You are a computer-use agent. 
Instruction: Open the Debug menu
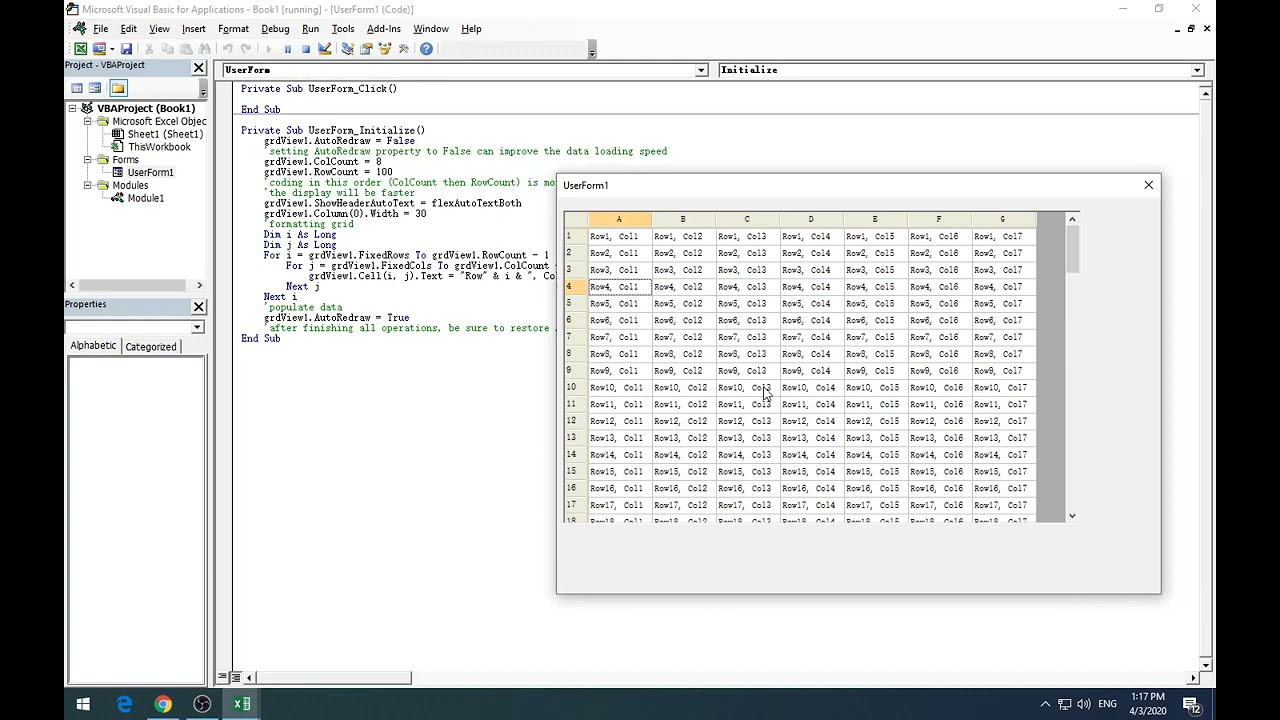[x=275, y=29]
